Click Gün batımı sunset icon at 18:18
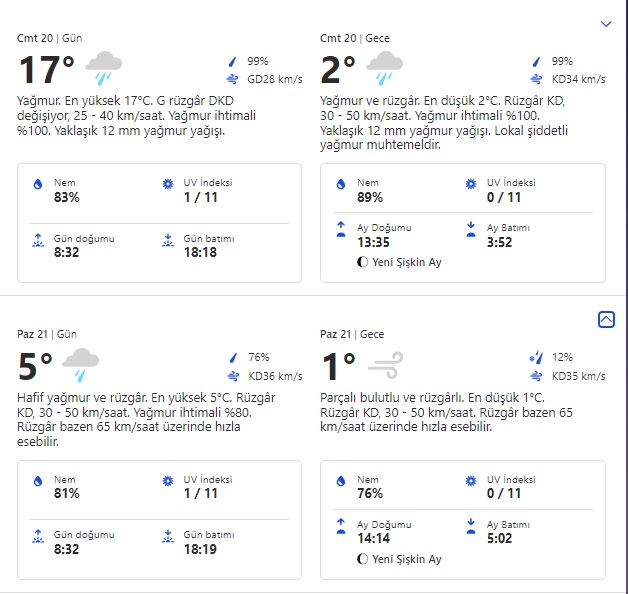This screenshot has width=628, height=594. pos(167,240)
